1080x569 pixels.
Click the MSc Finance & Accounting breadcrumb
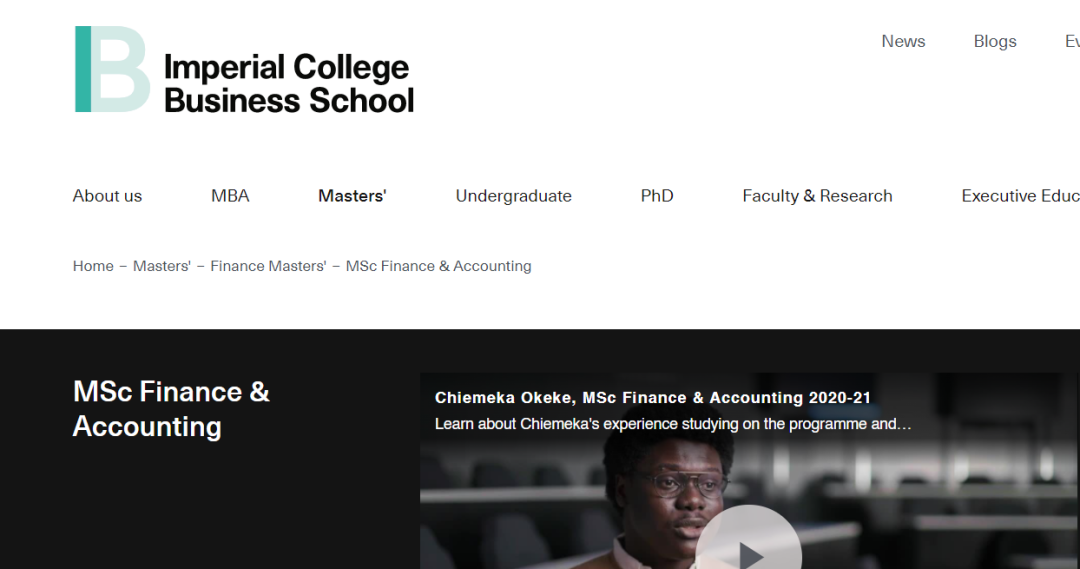[438, 266]
